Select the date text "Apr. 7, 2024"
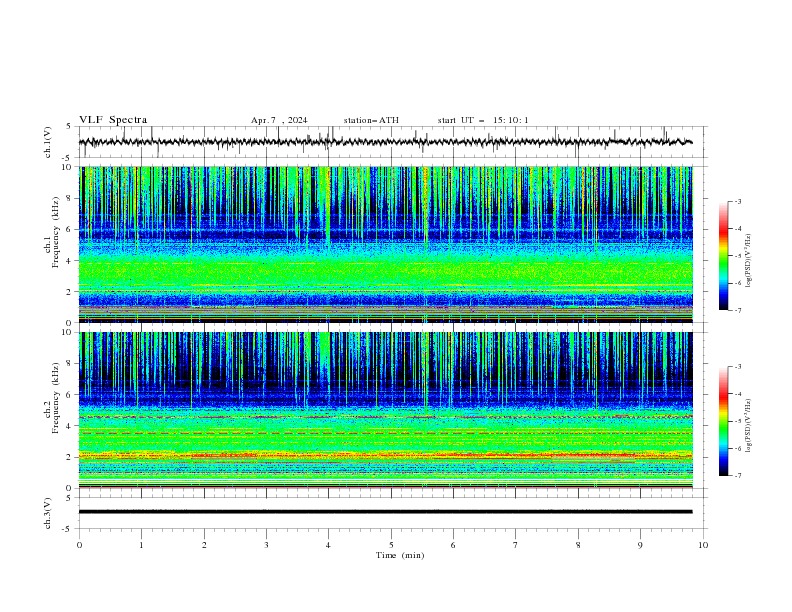 coord(279,120)
